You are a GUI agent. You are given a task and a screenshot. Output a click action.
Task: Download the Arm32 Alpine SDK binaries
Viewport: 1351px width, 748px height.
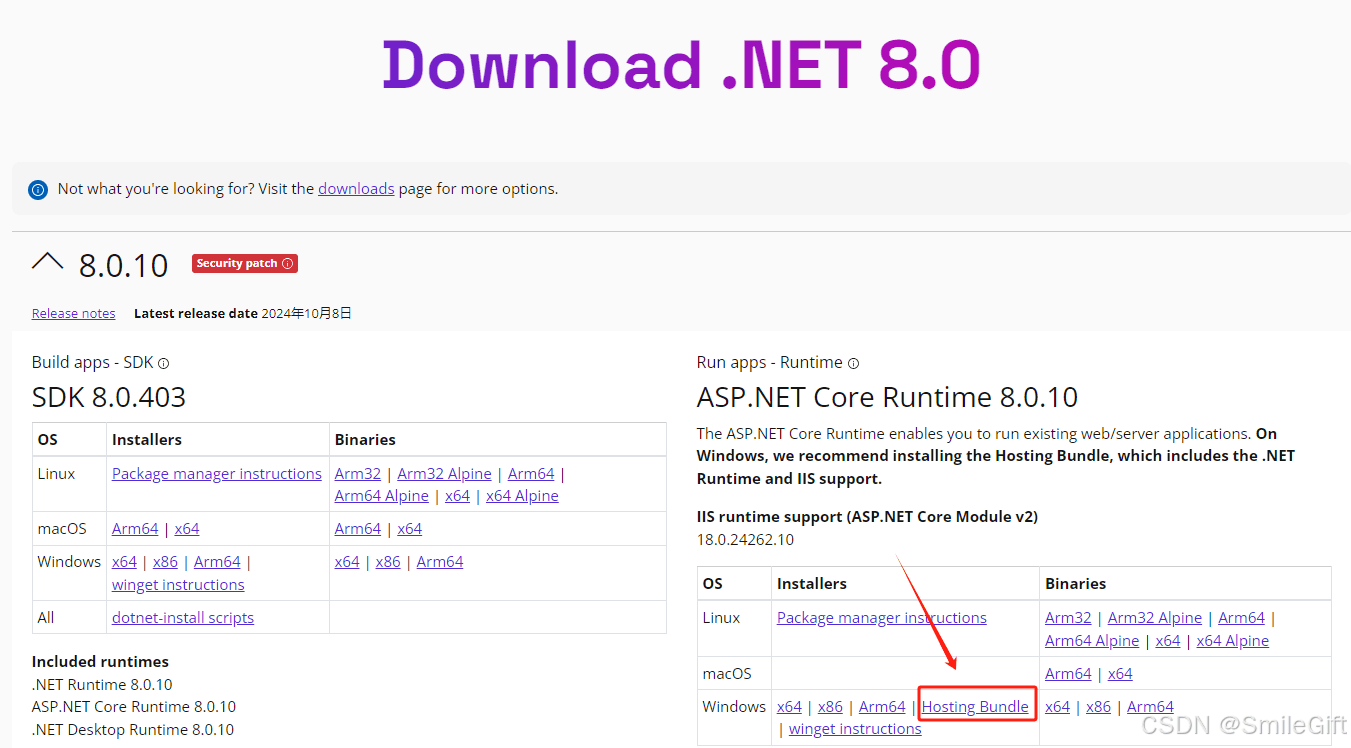[x=444, y=473]
